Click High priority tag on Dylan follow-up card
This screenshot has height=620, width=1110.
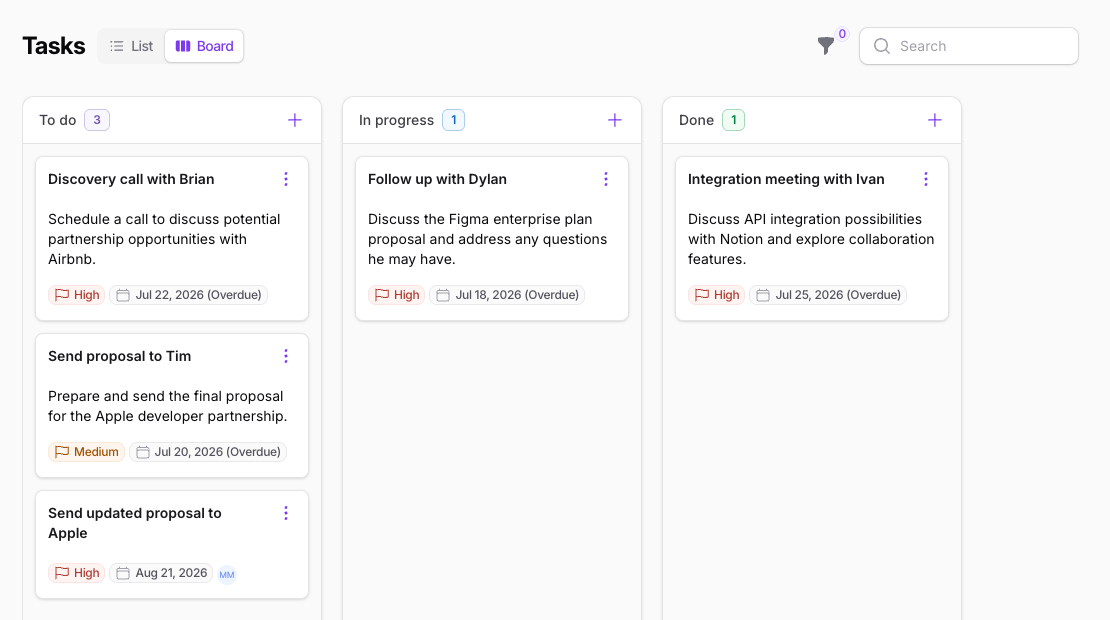pyautogui.click(x=396, y=295)
